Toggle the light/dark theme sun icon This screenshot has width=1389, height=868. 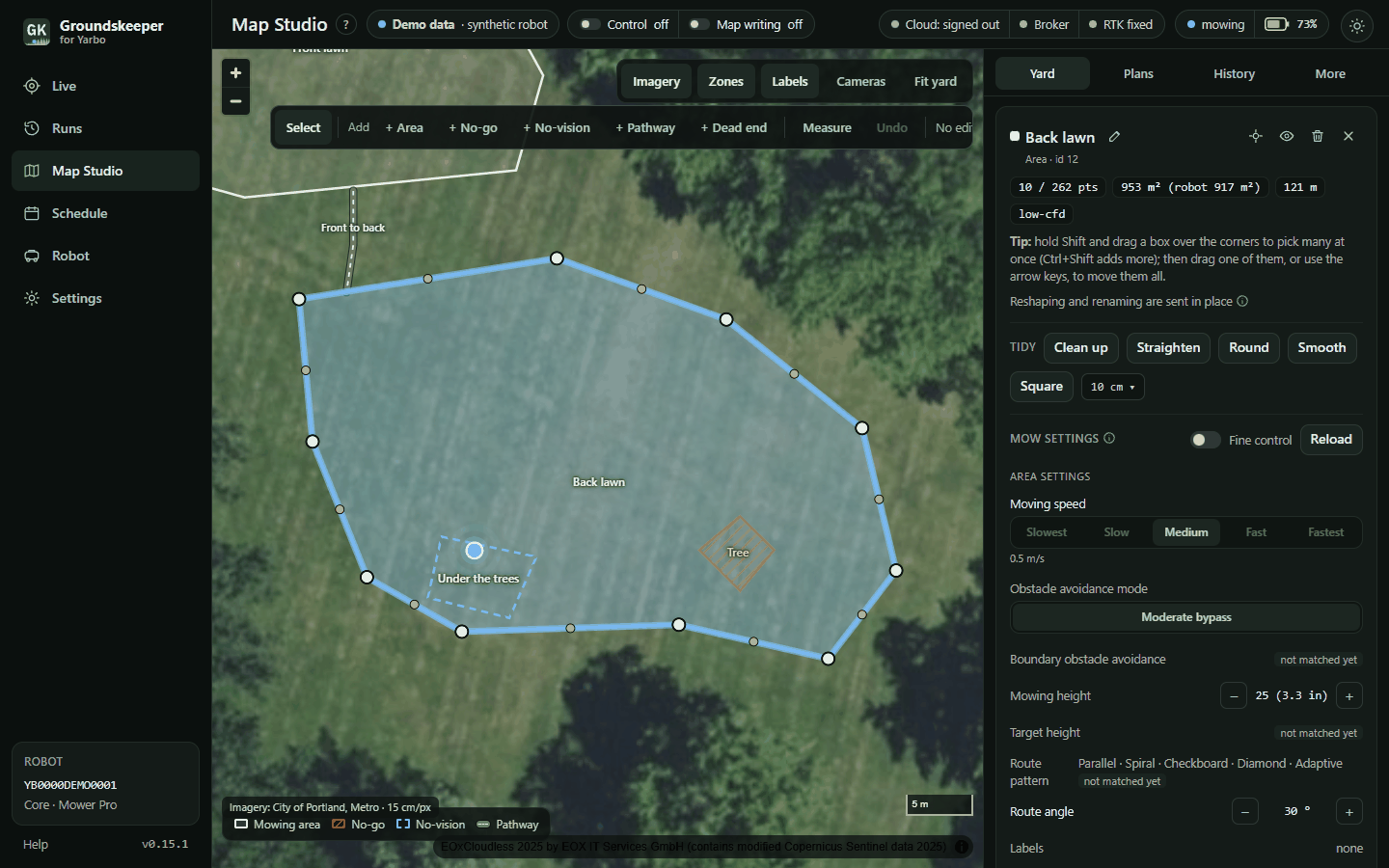(1357, 26)
